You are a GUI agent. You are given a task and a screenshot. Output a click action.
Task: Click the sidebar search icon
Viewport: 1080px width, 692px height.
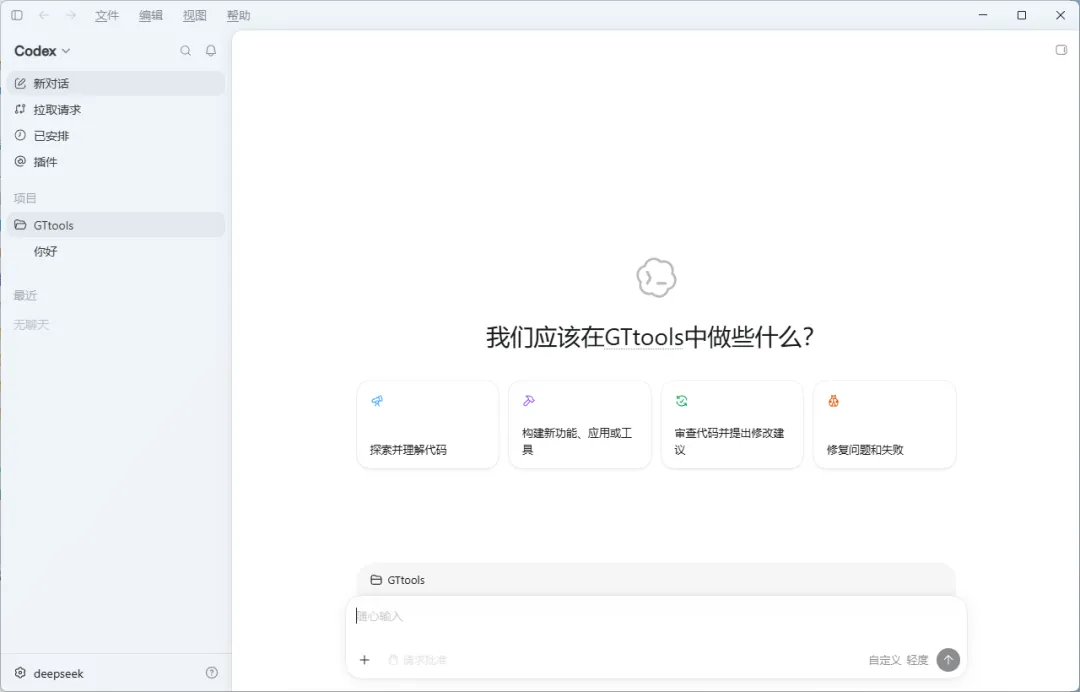[185, 51]
